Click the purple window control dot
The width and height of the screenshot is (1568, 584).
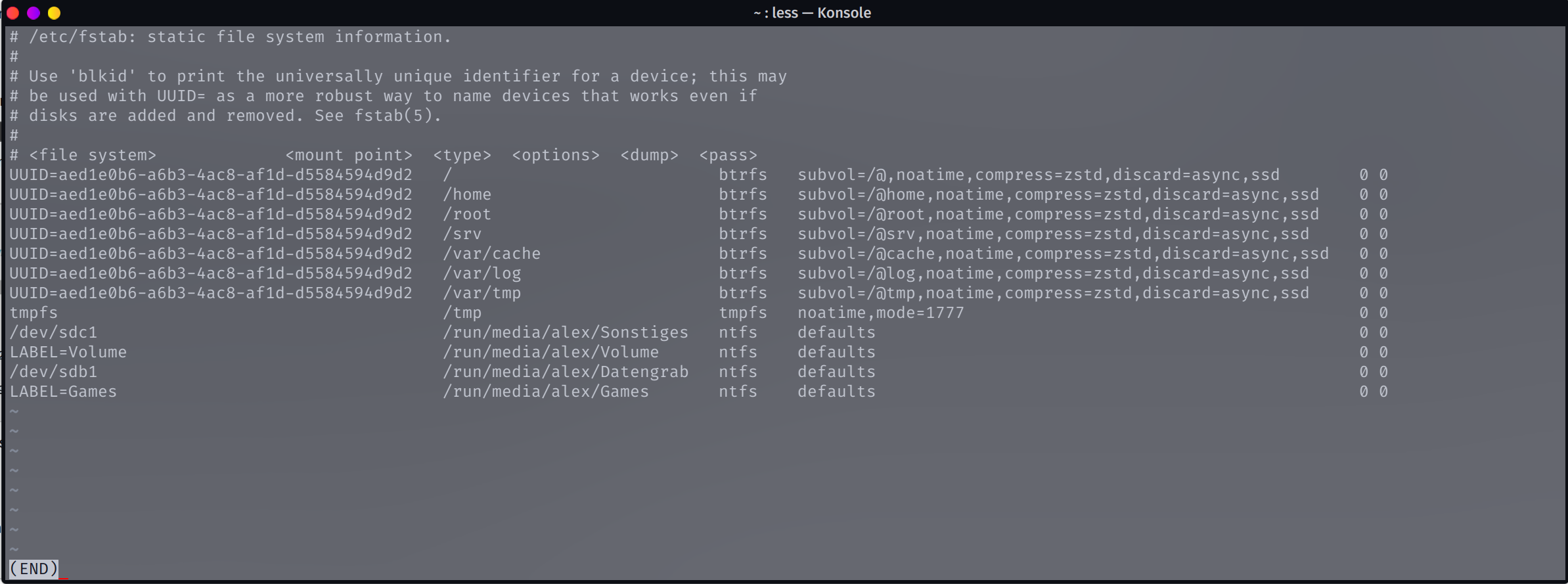point(34,12)
